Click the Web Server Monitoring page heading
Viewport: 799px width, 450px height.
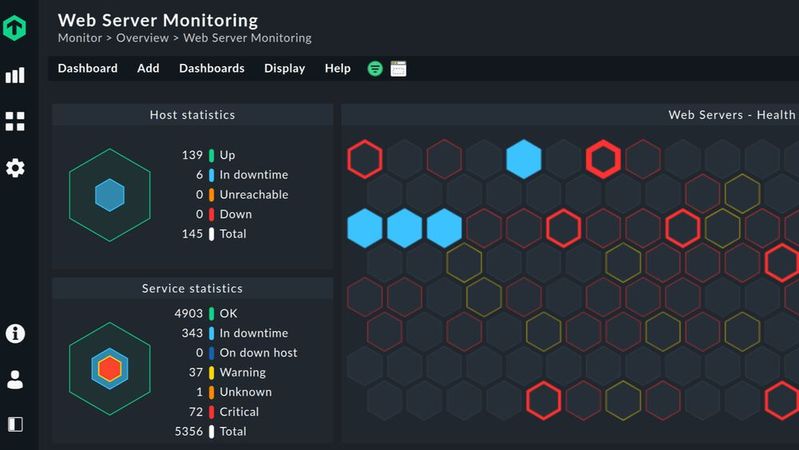point(158,20)
